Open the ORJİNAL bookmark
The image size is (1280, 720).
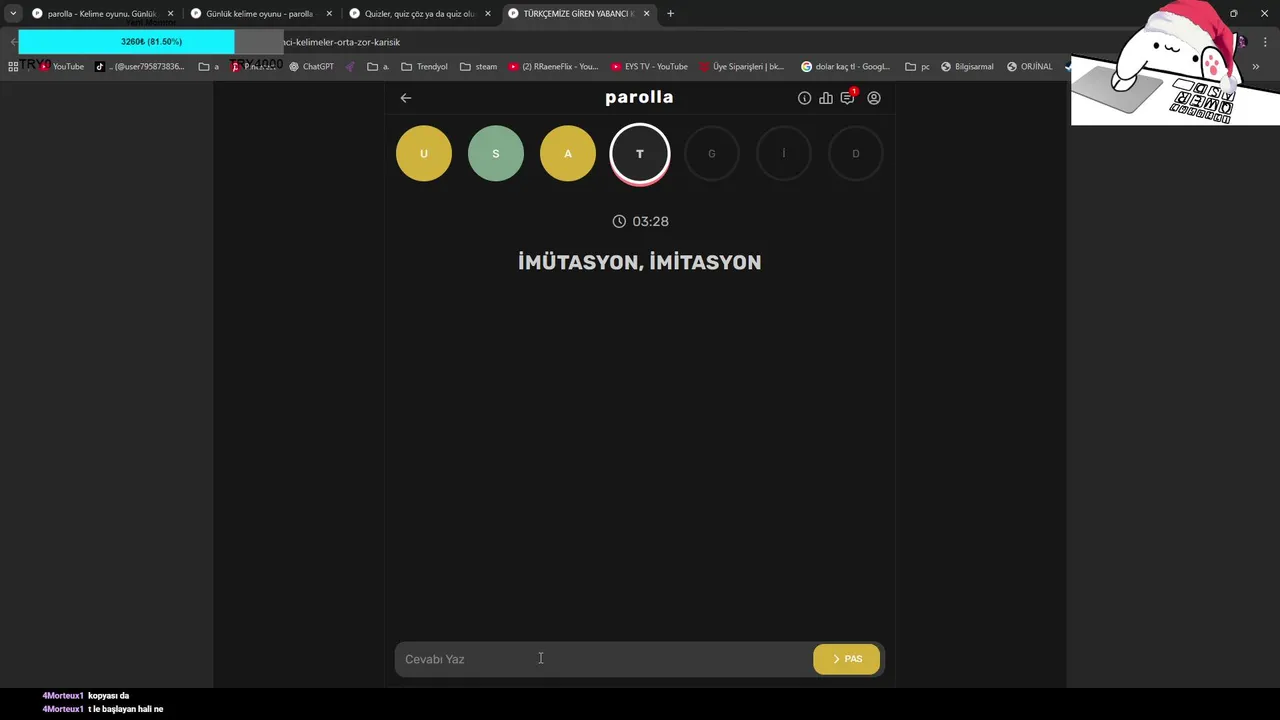click(x=1030, y=67)
